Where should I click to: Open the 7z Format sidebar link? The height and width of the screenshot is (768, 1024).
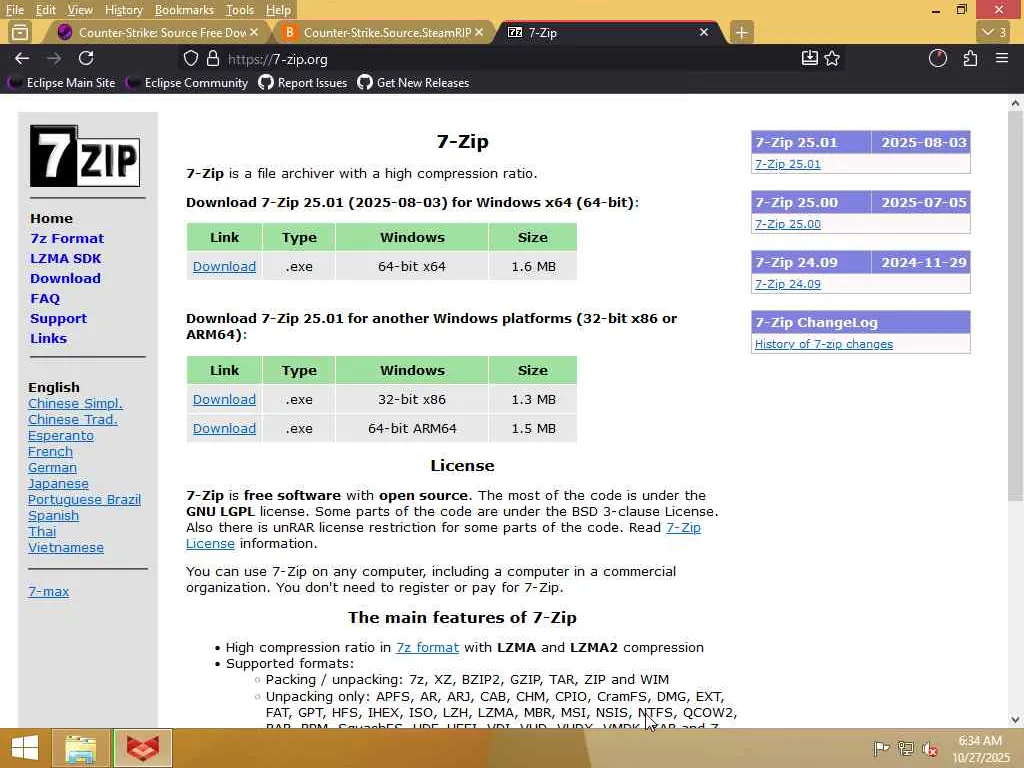(67, 238)
